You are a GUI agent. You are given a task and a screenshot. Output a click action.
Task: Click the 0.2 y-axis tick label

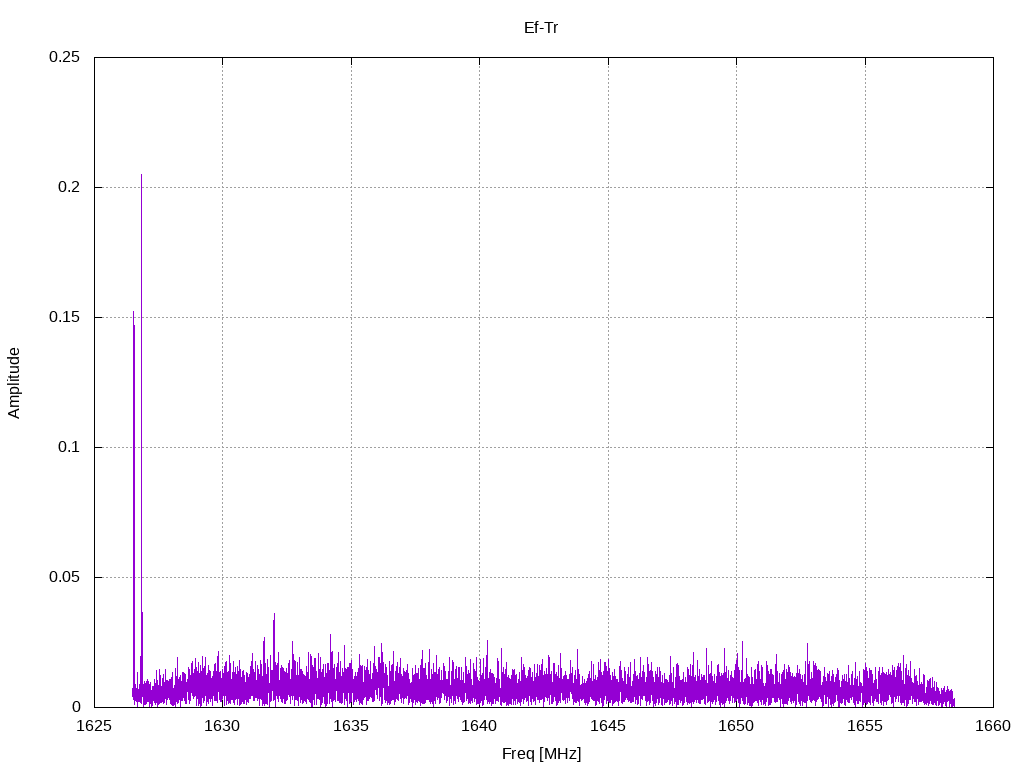(69, 187)
